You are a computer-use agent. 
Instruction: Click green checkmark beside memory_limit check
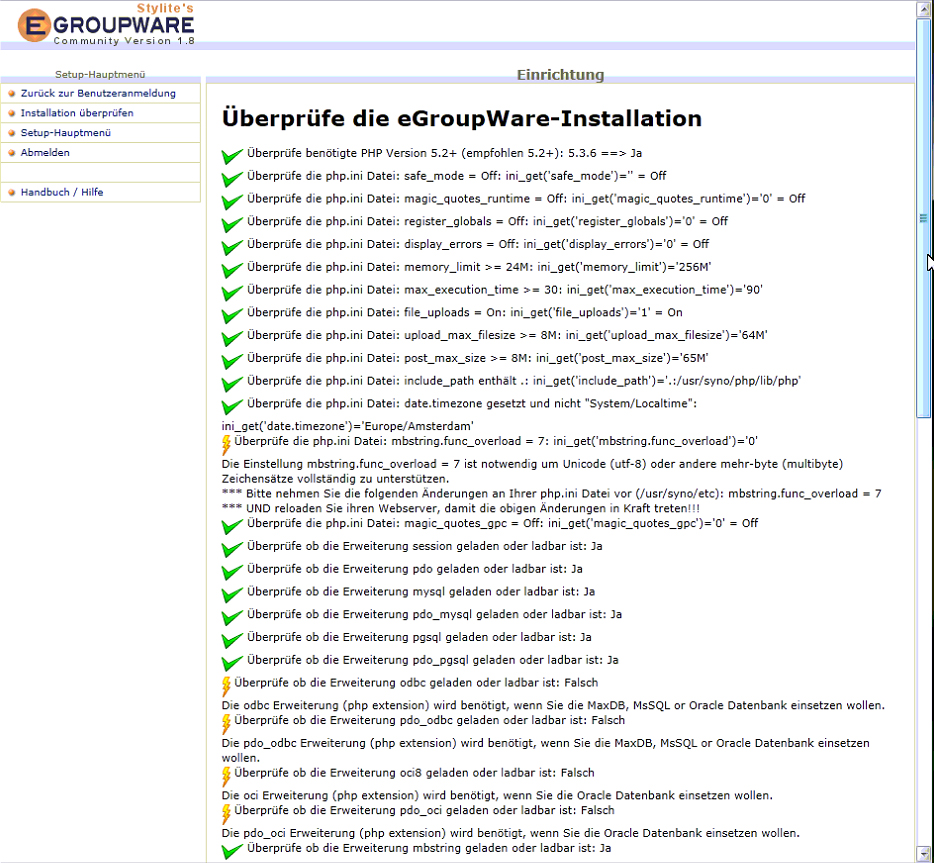tap(232, 269)
